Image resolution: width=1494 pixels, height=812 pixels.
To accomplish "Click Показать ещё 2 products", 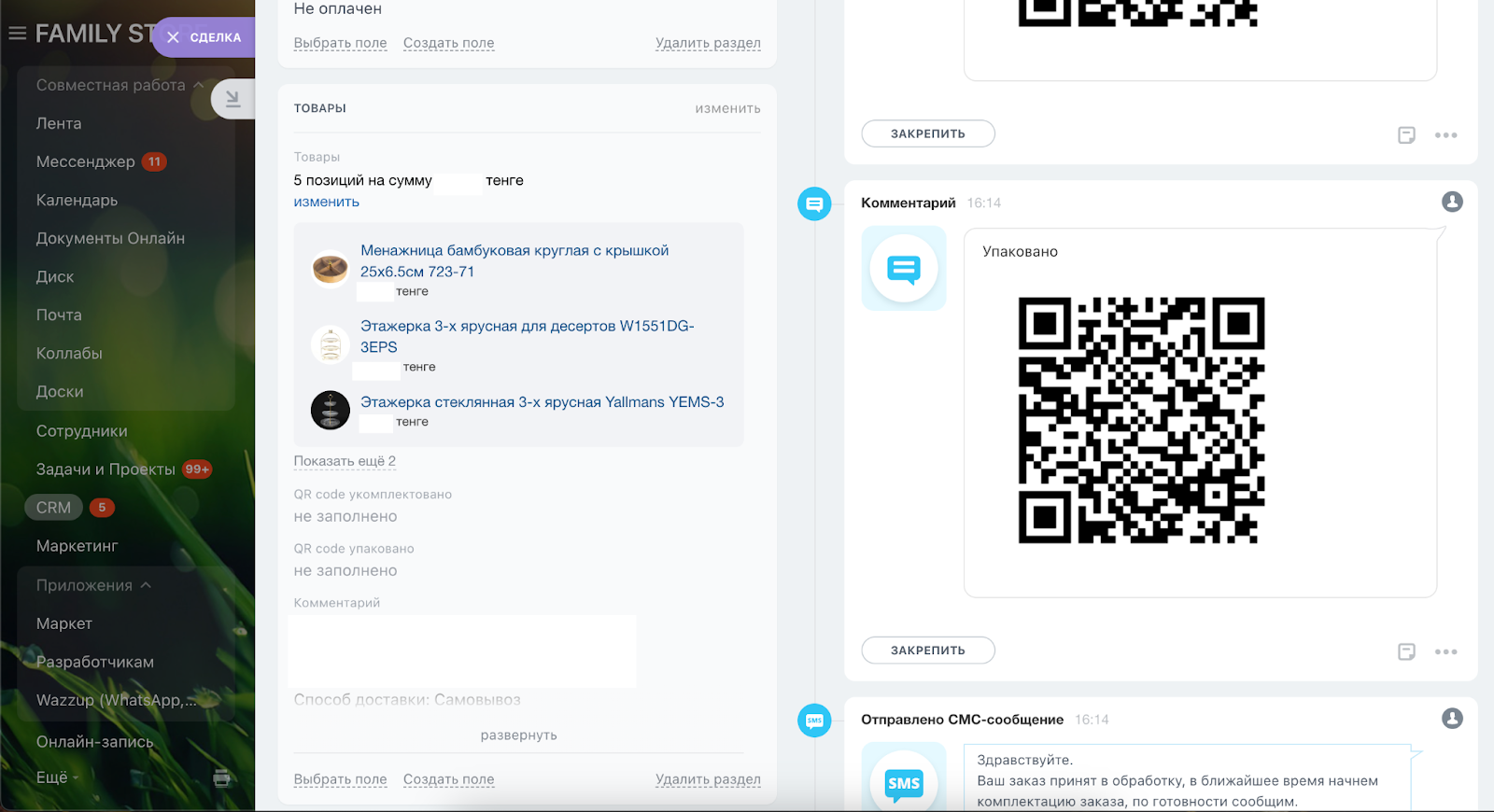I will pyautogui.click(x=345, y=461).
